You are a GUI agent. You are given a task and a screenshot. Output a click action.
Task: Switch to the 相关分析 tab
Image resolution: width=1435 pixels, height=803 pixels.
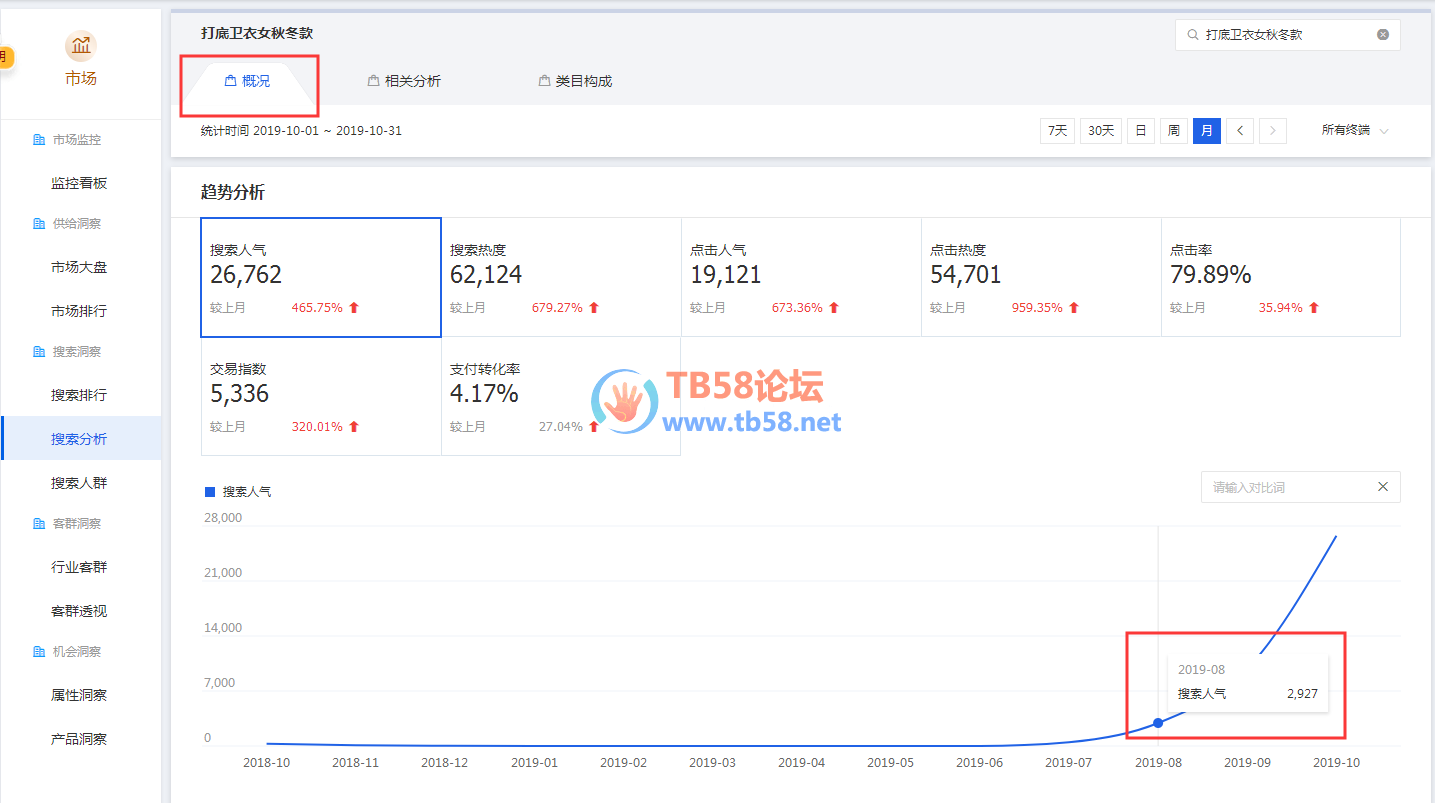pyautogui.click(x=405, y=81)
